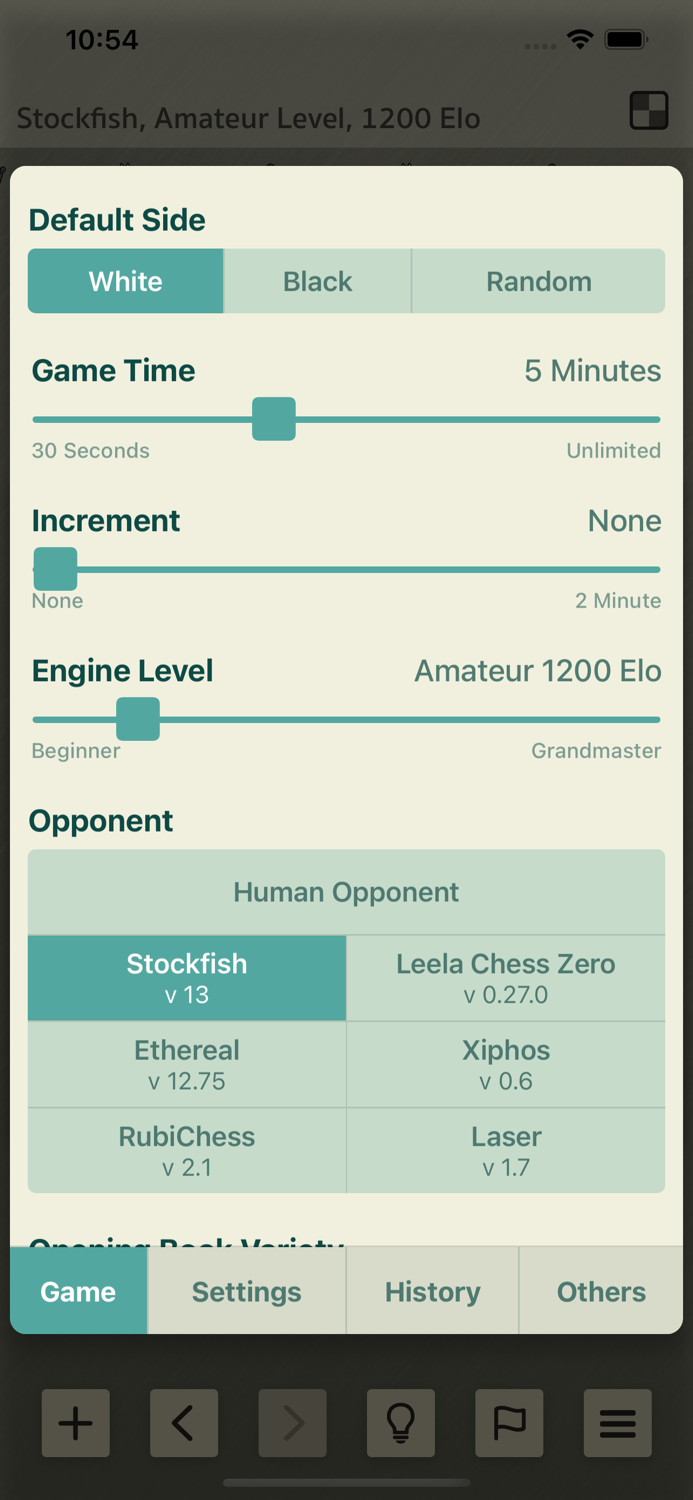
Task: Choose Human Opponent
Action: 346,891
